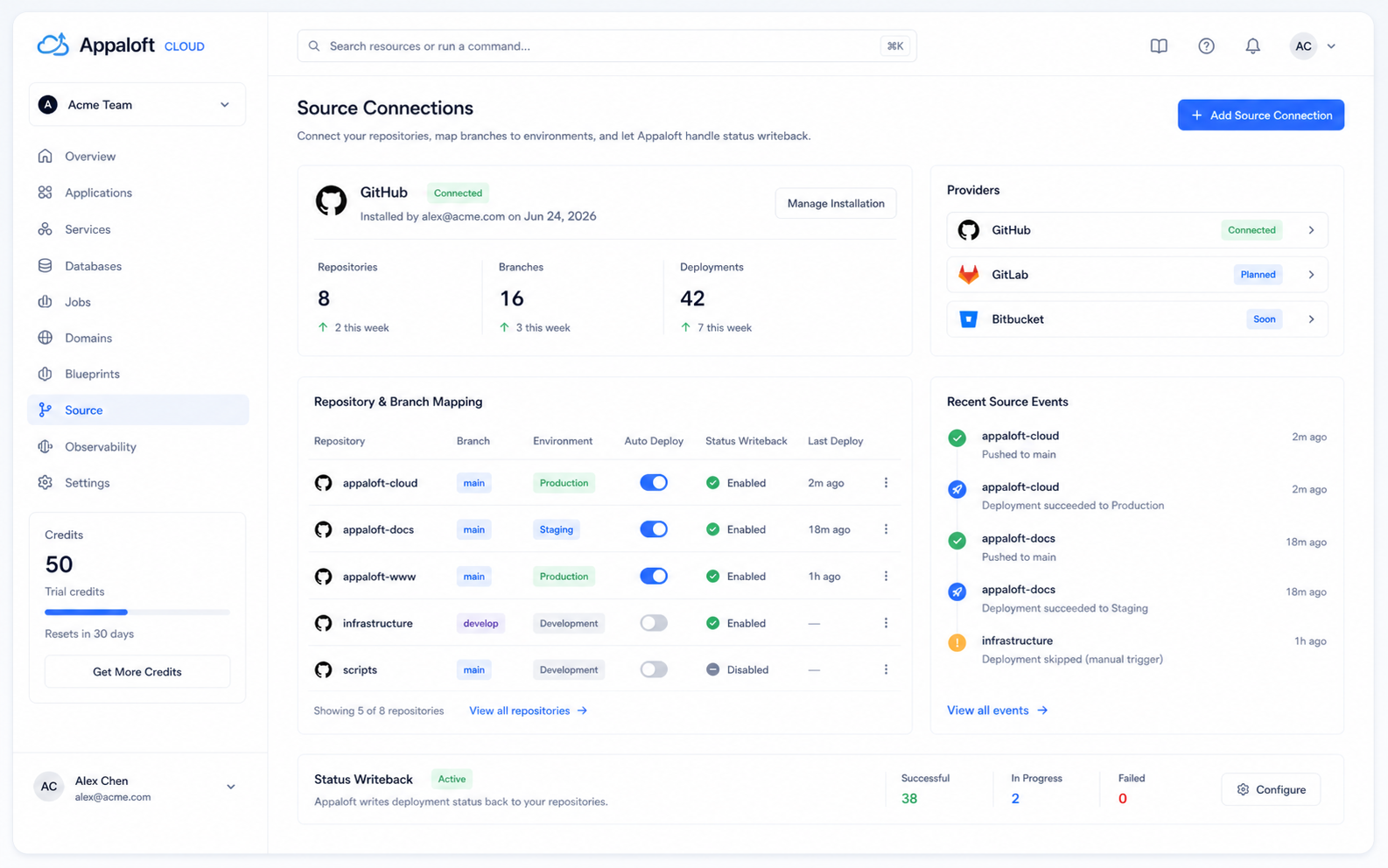Viewport: 1388px width, 868px height.
Task: Open Services in sidebar
Action: point(138,229)
